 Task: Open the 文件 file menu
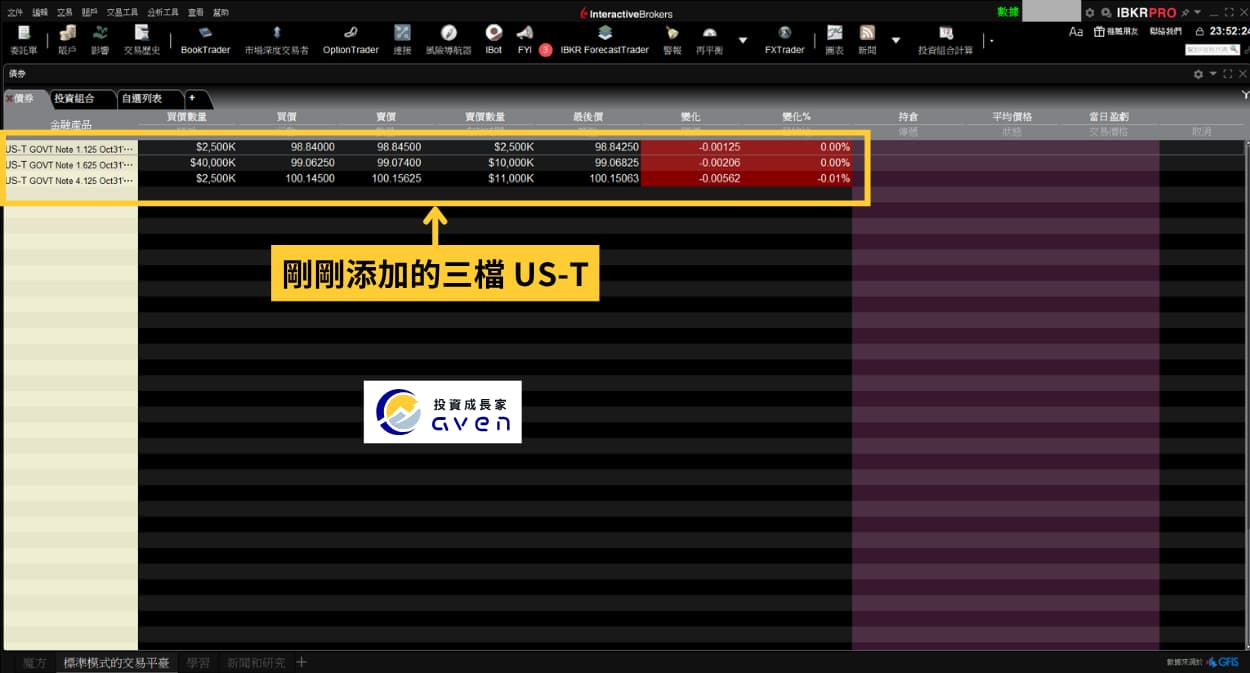coord(15,13)
